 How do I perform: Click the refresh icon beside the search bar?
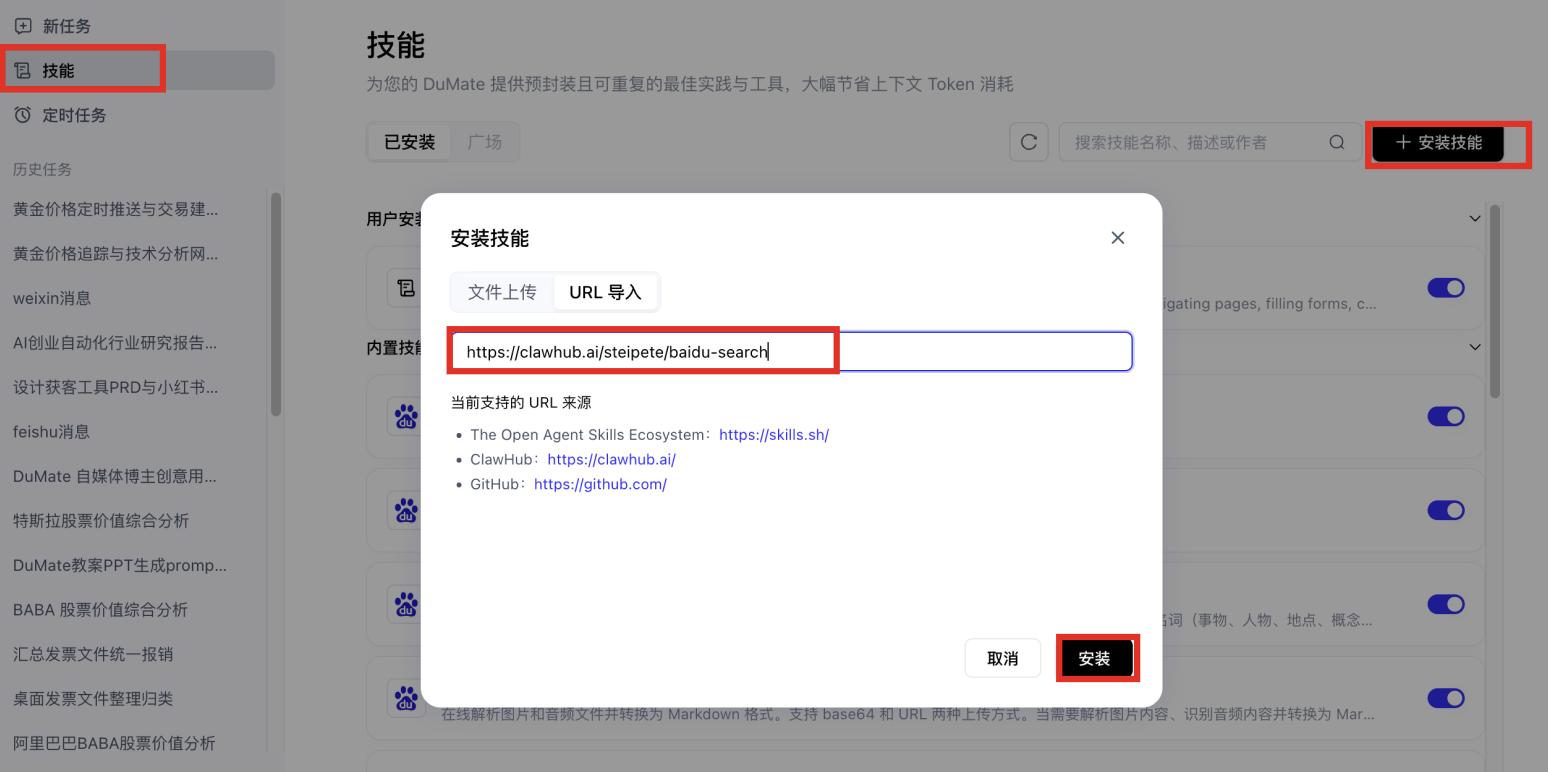(x=1028, y=141)
